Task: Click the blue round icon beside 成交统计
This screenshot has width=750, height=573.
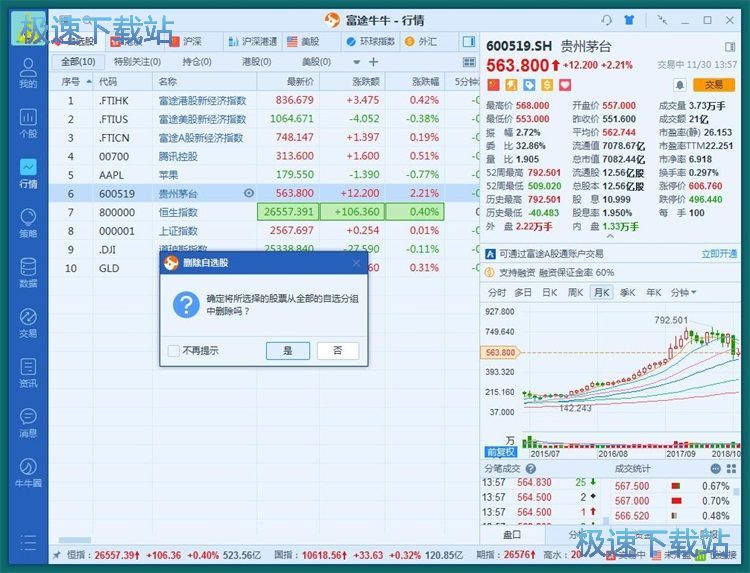Action: 716,469
